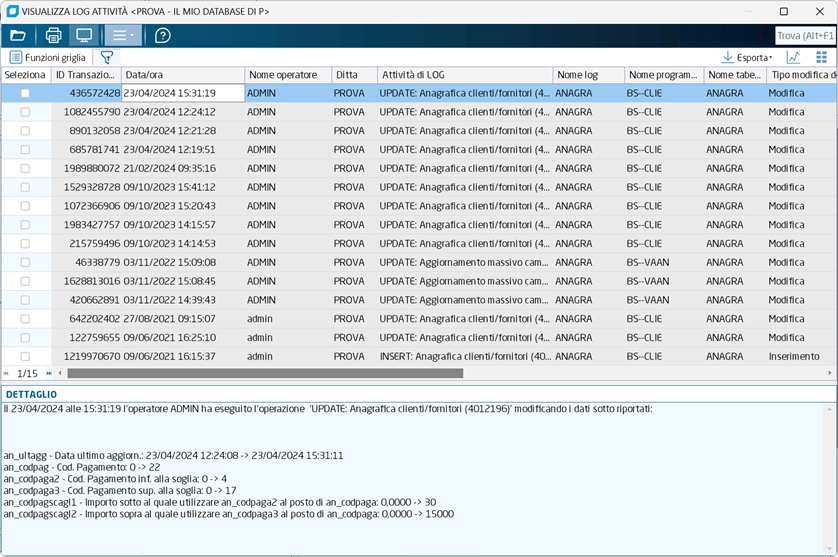Click Tipo modifica column header
Viewport: 838px width, 557px height.
(802, 75)
